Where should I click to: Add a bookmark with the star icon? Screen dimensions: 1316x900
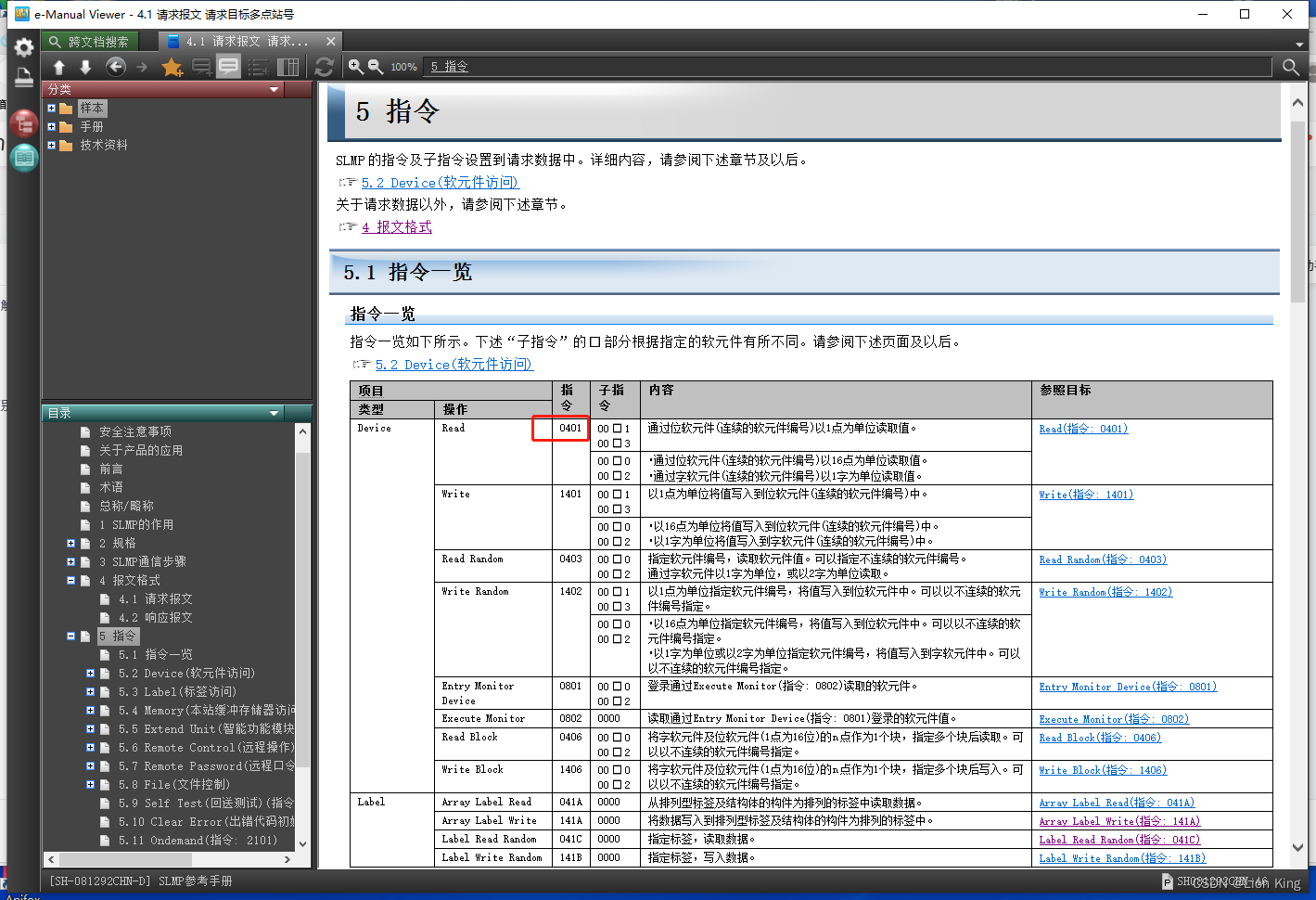pos(172,66)
